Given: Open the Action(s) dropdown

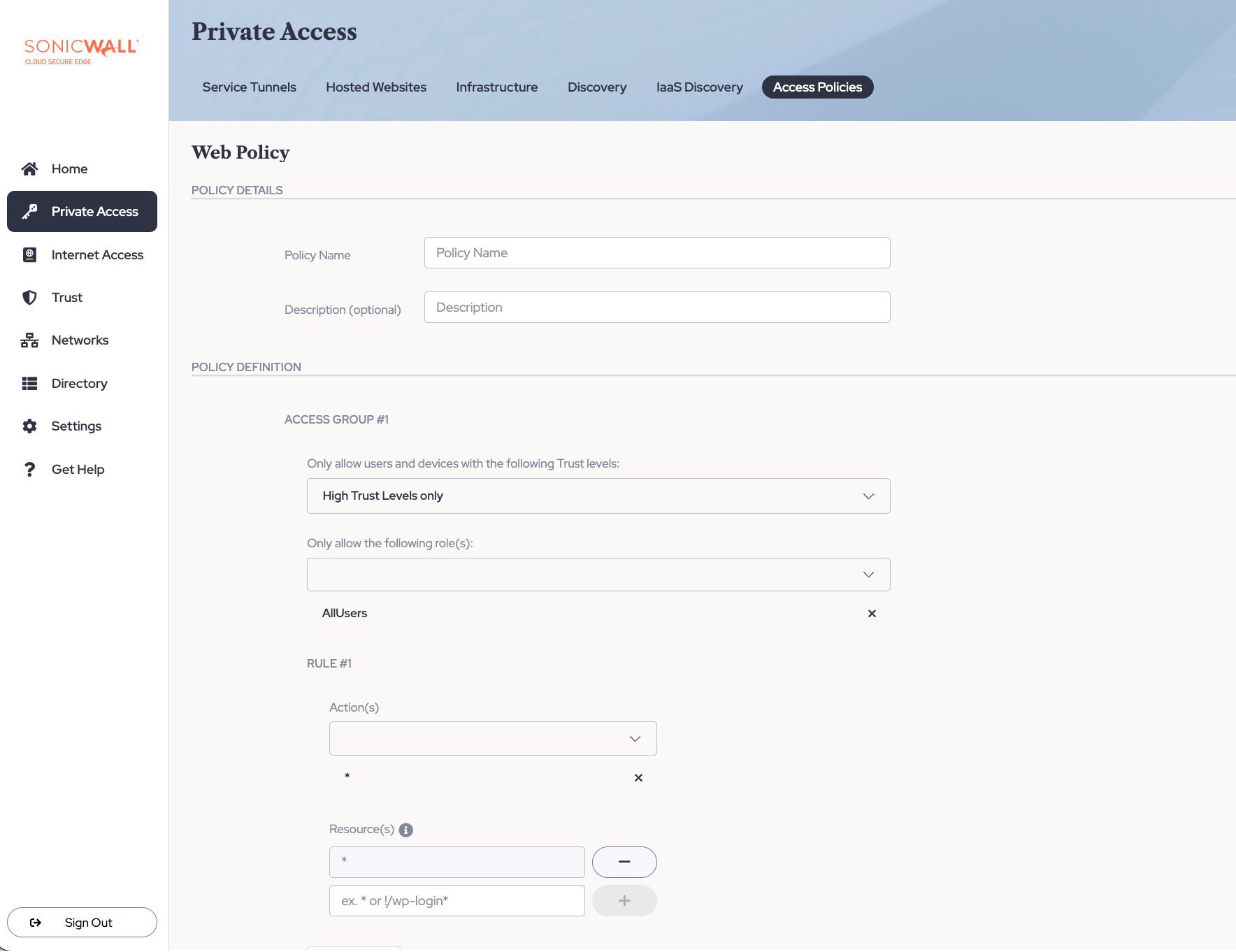Looking at the screenshot, I should pos(493,738).
